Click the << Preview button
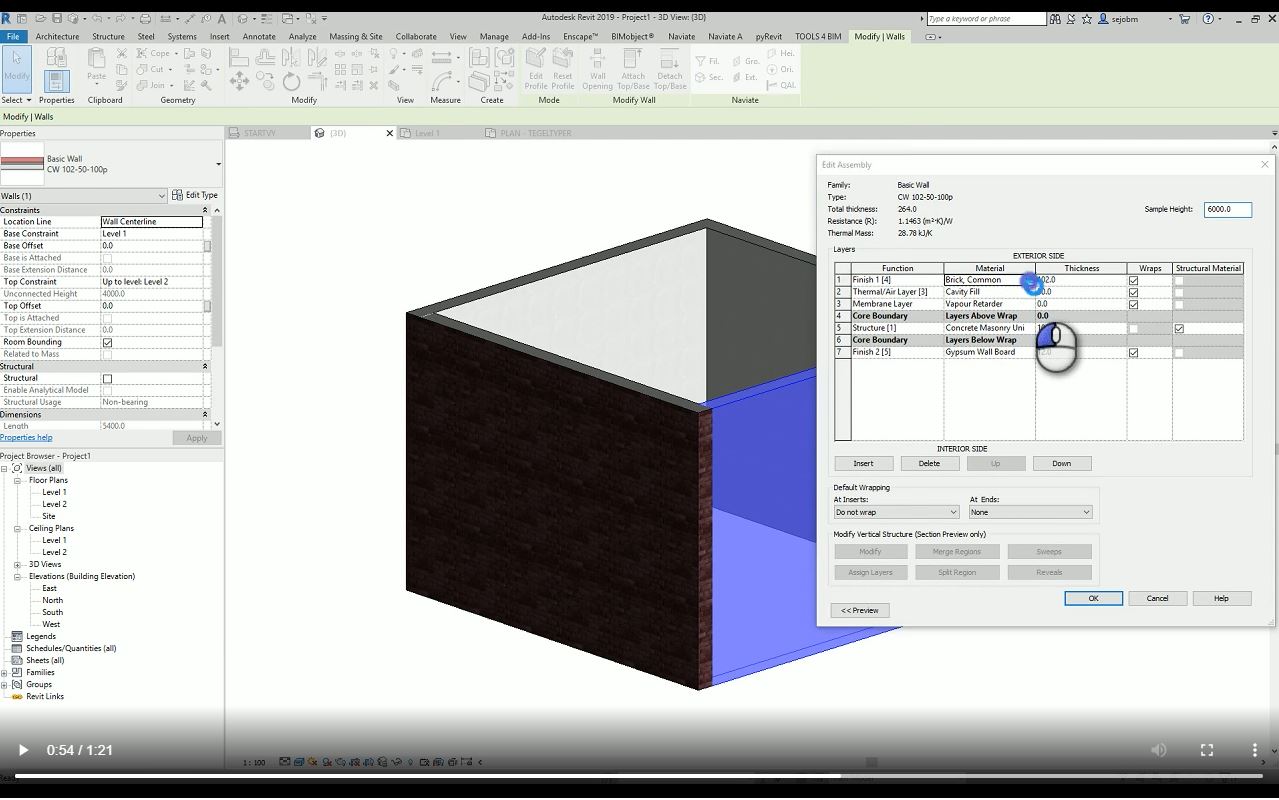The height and width of the screenshot is (800, 1279). coord(860,610)
